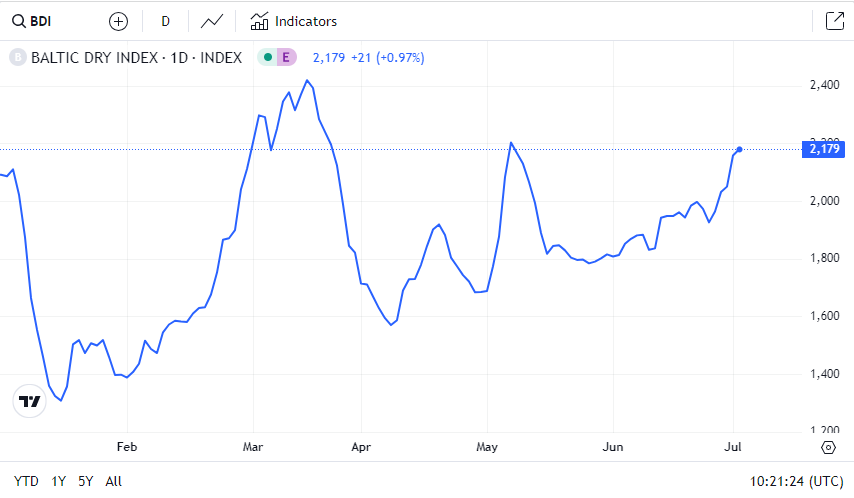
Task: Click the purple E data badge
Action: [x=285, y=57]
